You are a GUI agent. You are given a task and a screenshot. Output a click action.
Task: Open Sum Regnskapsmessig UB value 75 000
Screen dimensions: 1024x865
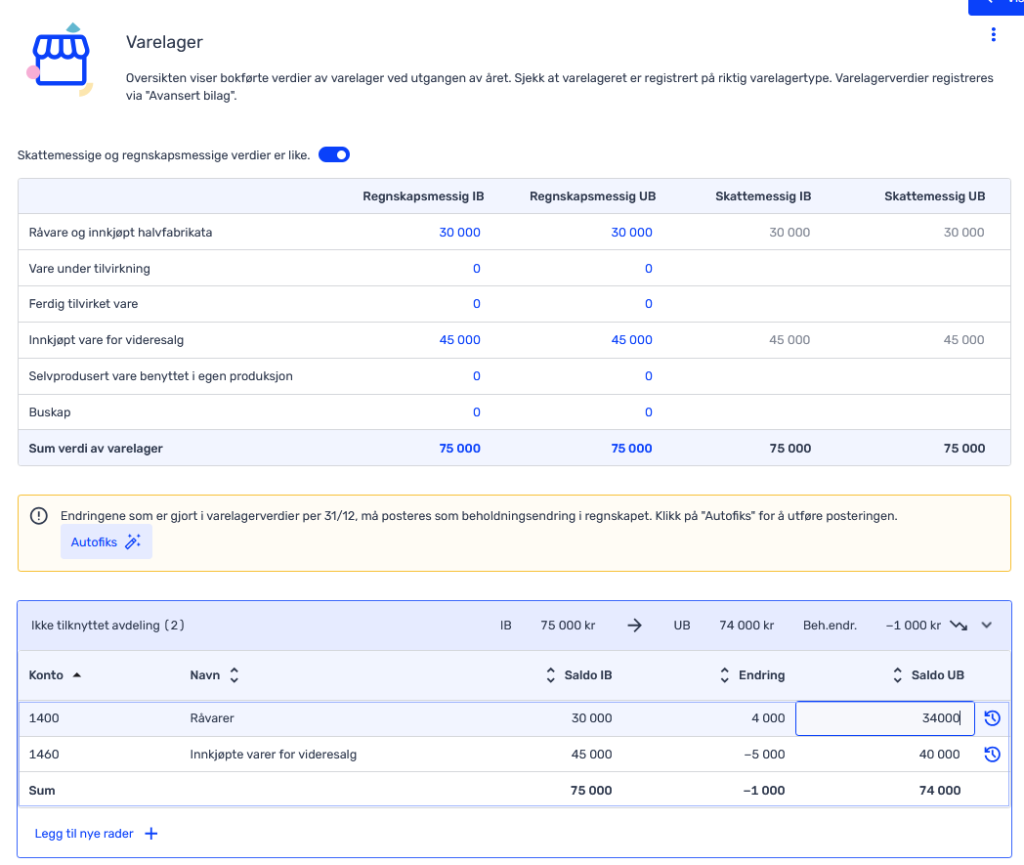tap(632, 448)
